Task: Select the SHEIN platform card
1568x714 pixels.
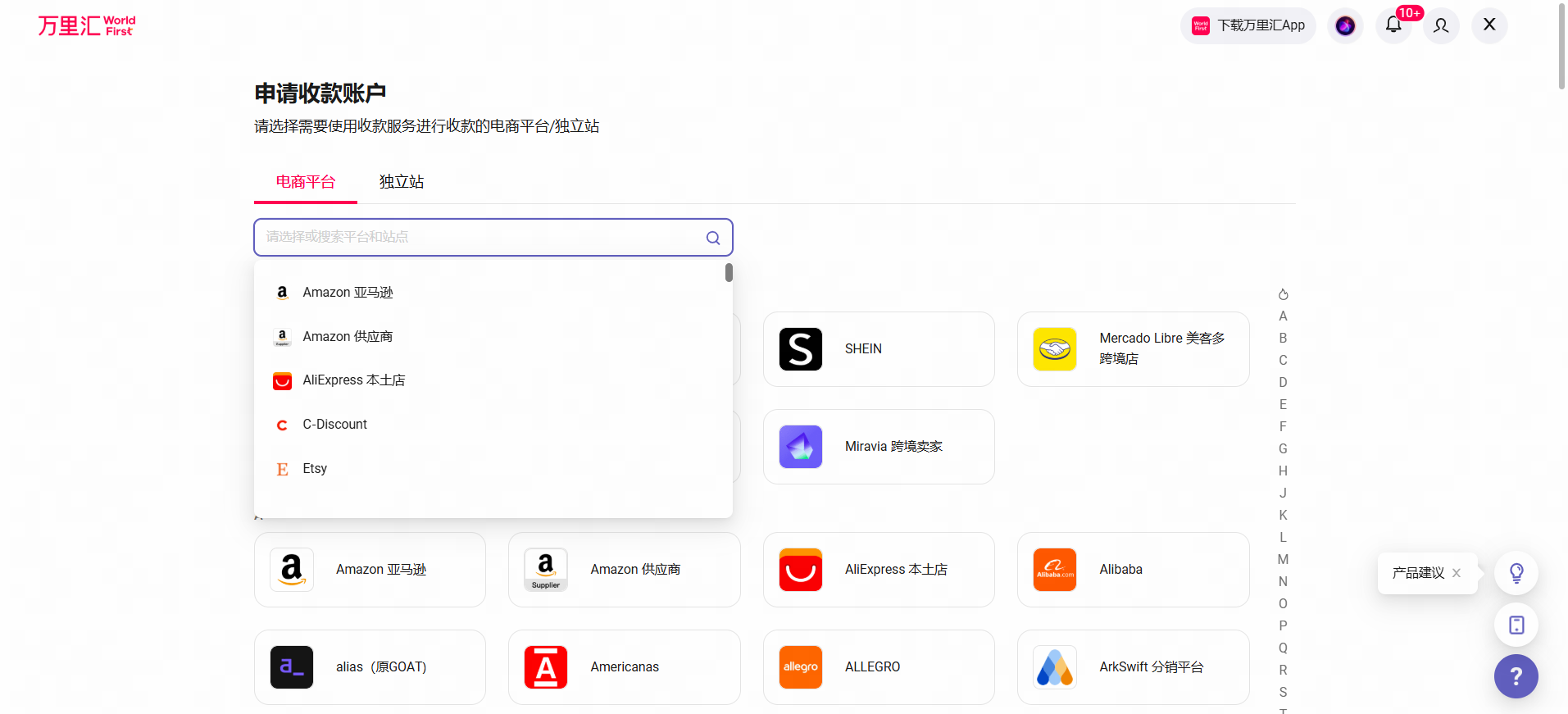Action: click(x=879, y=349)
